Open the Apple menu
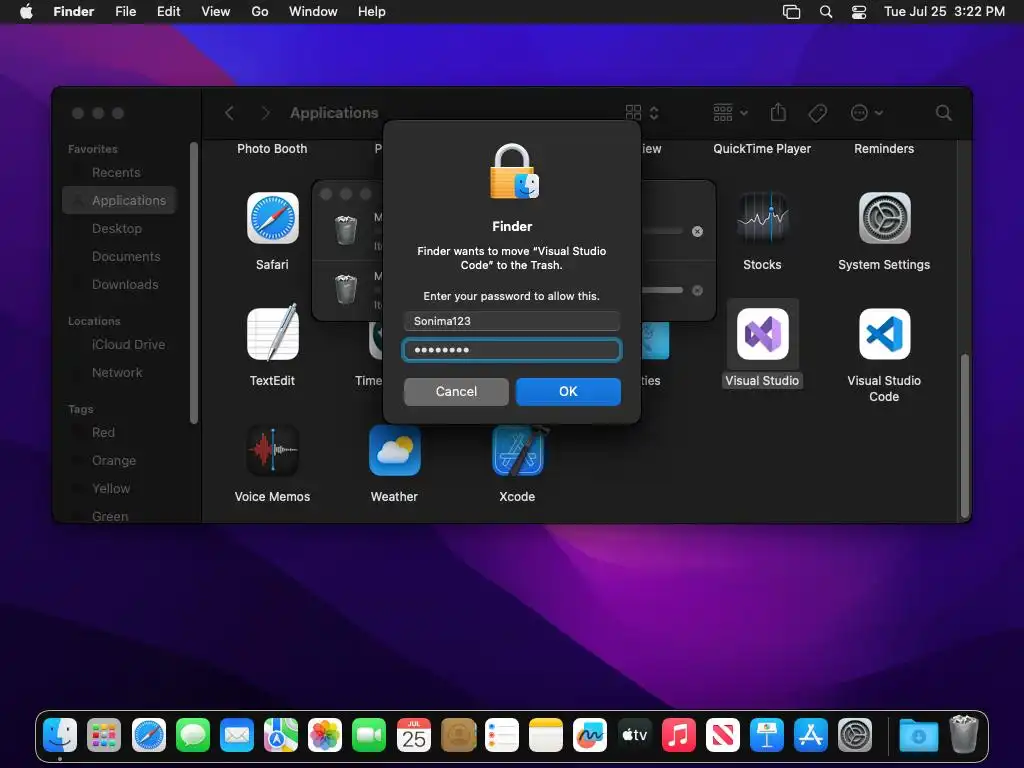Viewport: 1024px width, 768px height. [x=26, y=11]
